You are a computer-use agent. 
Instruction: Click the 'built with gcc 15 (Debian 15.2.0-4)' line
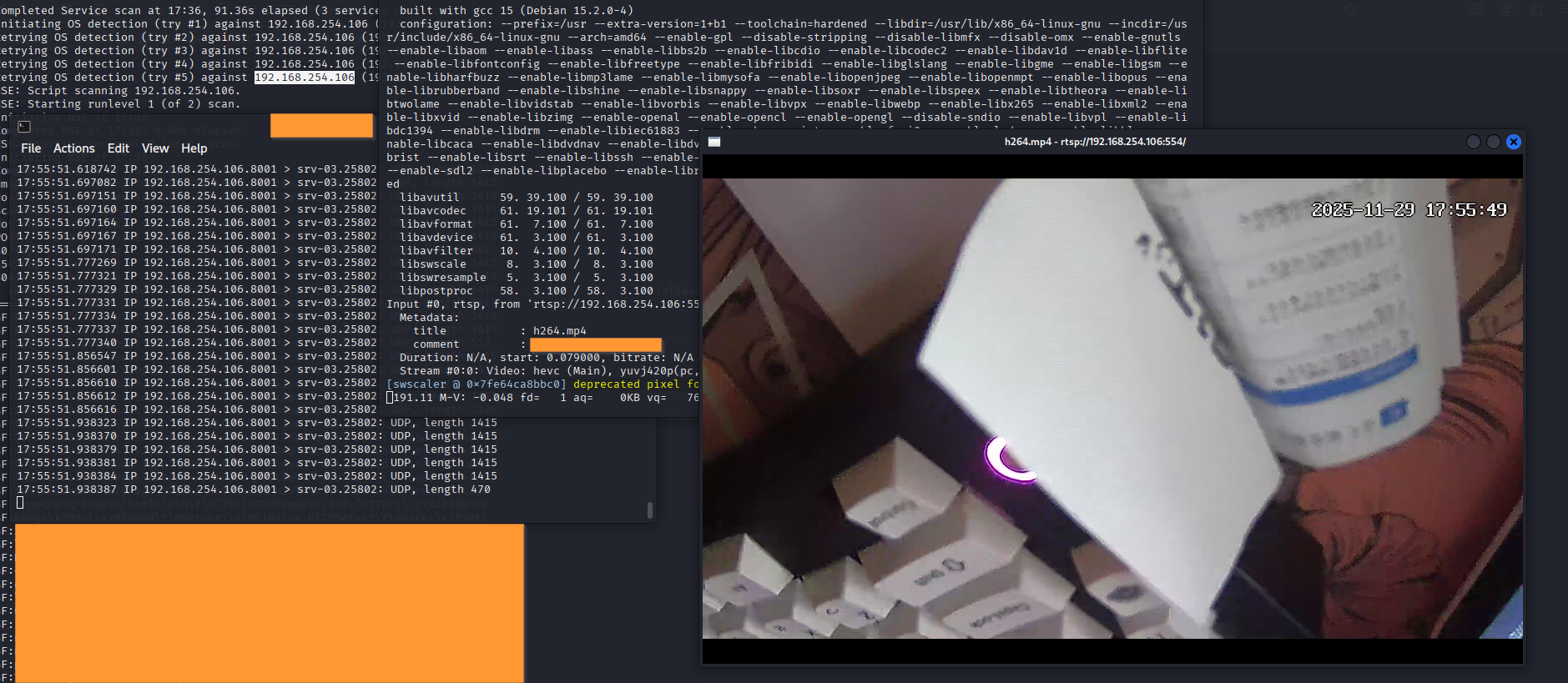516,11
